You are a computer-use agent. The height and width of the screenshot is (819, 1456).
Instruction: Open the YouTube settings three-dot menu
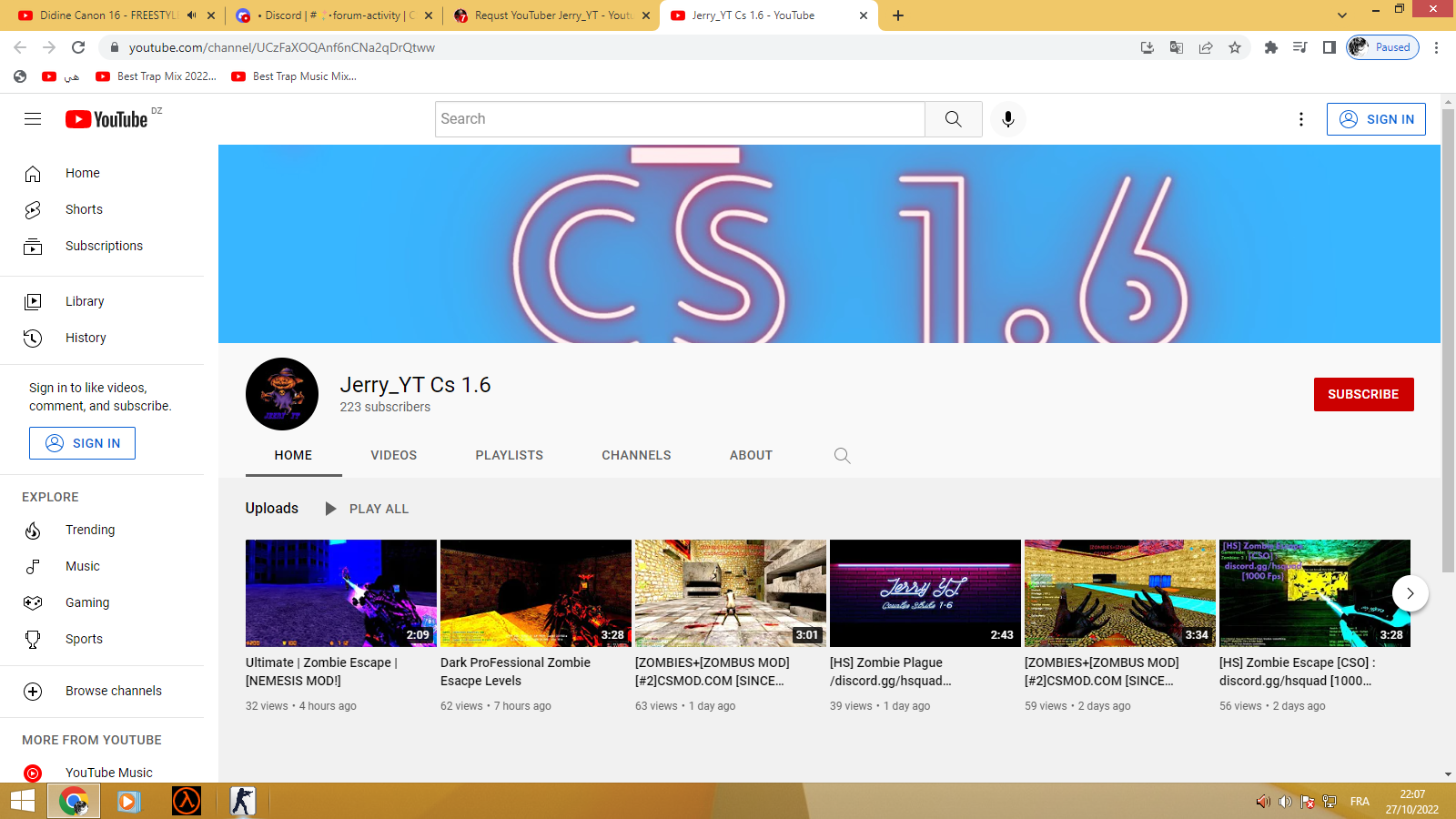click(1300, 119)
